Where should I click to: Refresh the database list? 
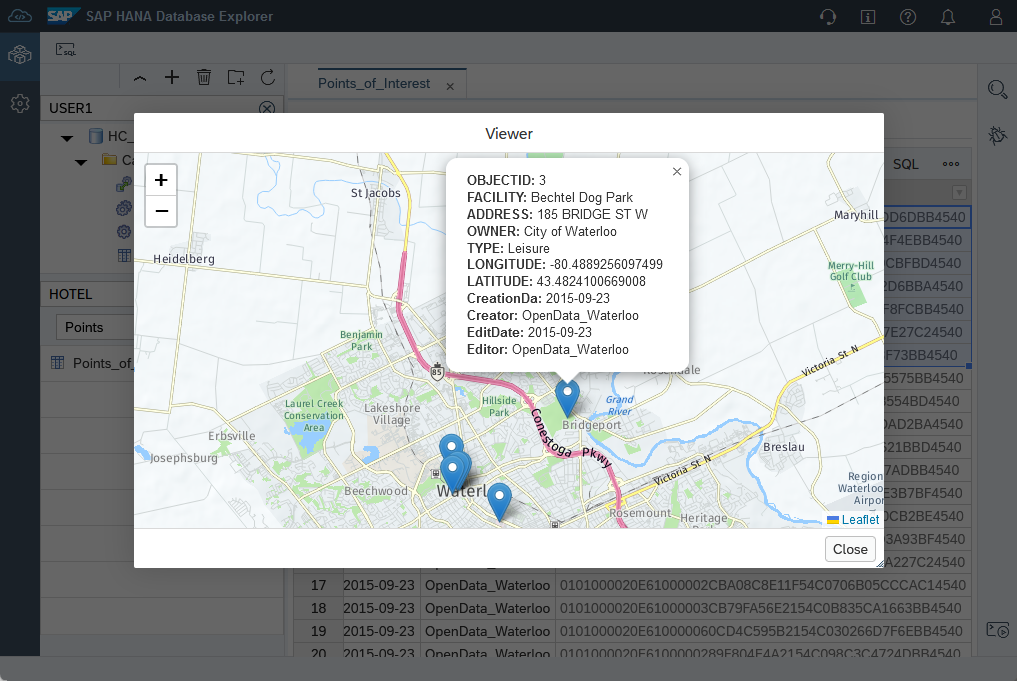(x=268, y=78)
